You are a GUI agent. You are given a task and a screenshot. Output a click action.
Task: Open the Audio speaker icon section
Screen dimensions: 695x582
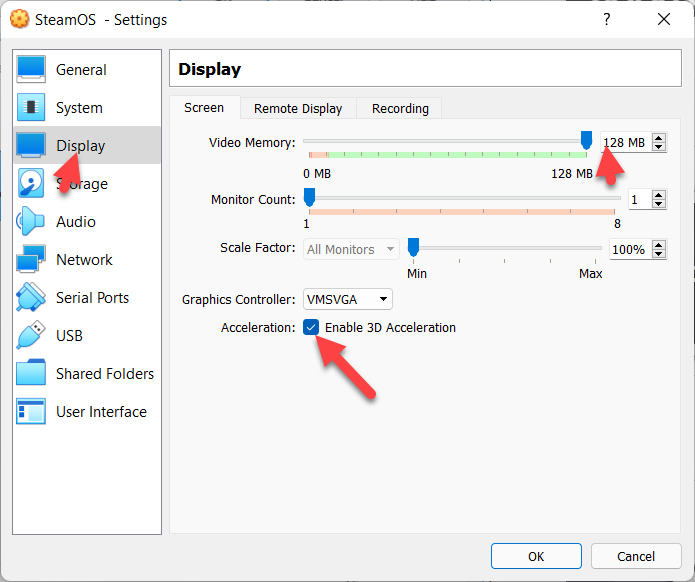31,221
